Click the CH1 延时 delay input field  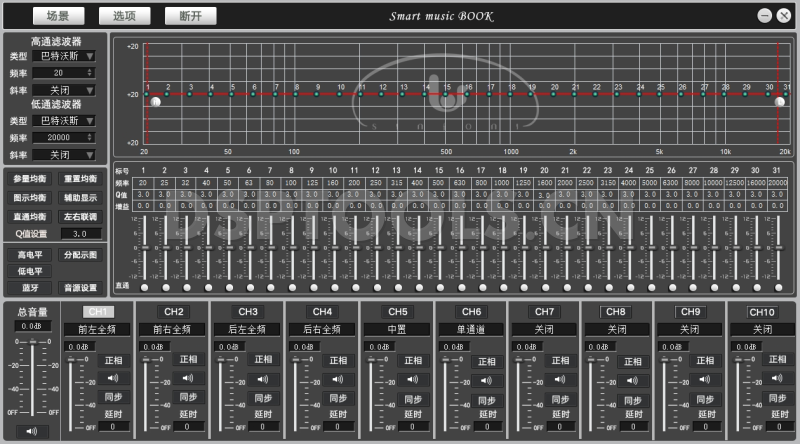coord(113,426)
